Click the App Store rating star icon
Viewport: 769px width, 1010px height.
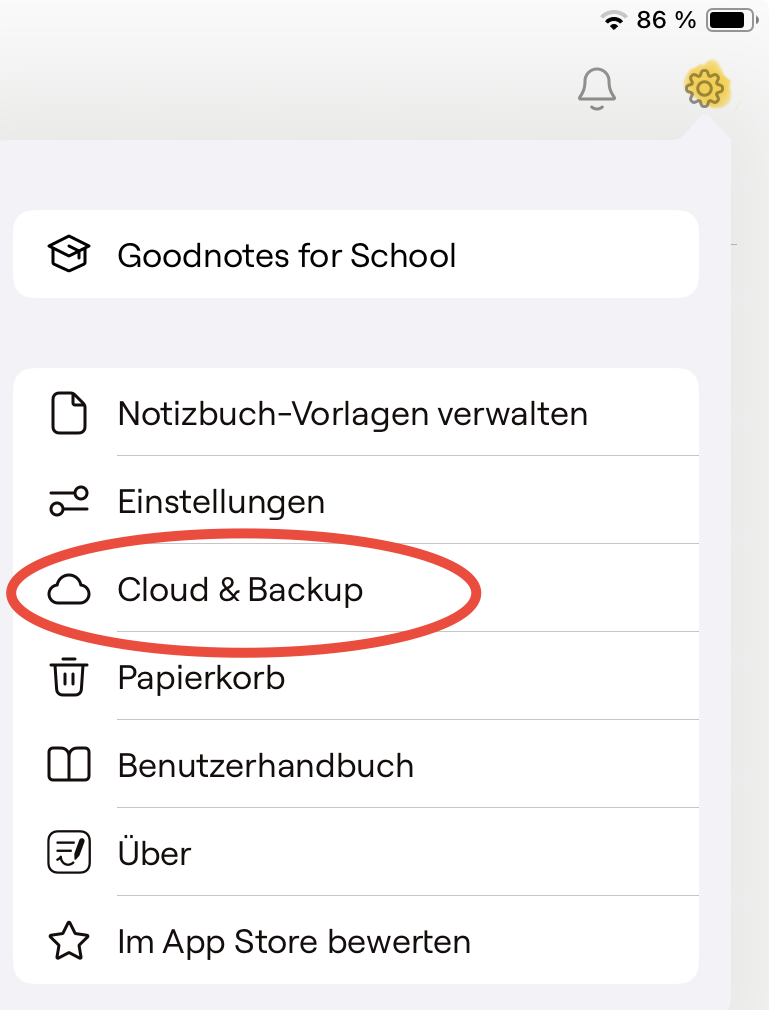point(69,941)
